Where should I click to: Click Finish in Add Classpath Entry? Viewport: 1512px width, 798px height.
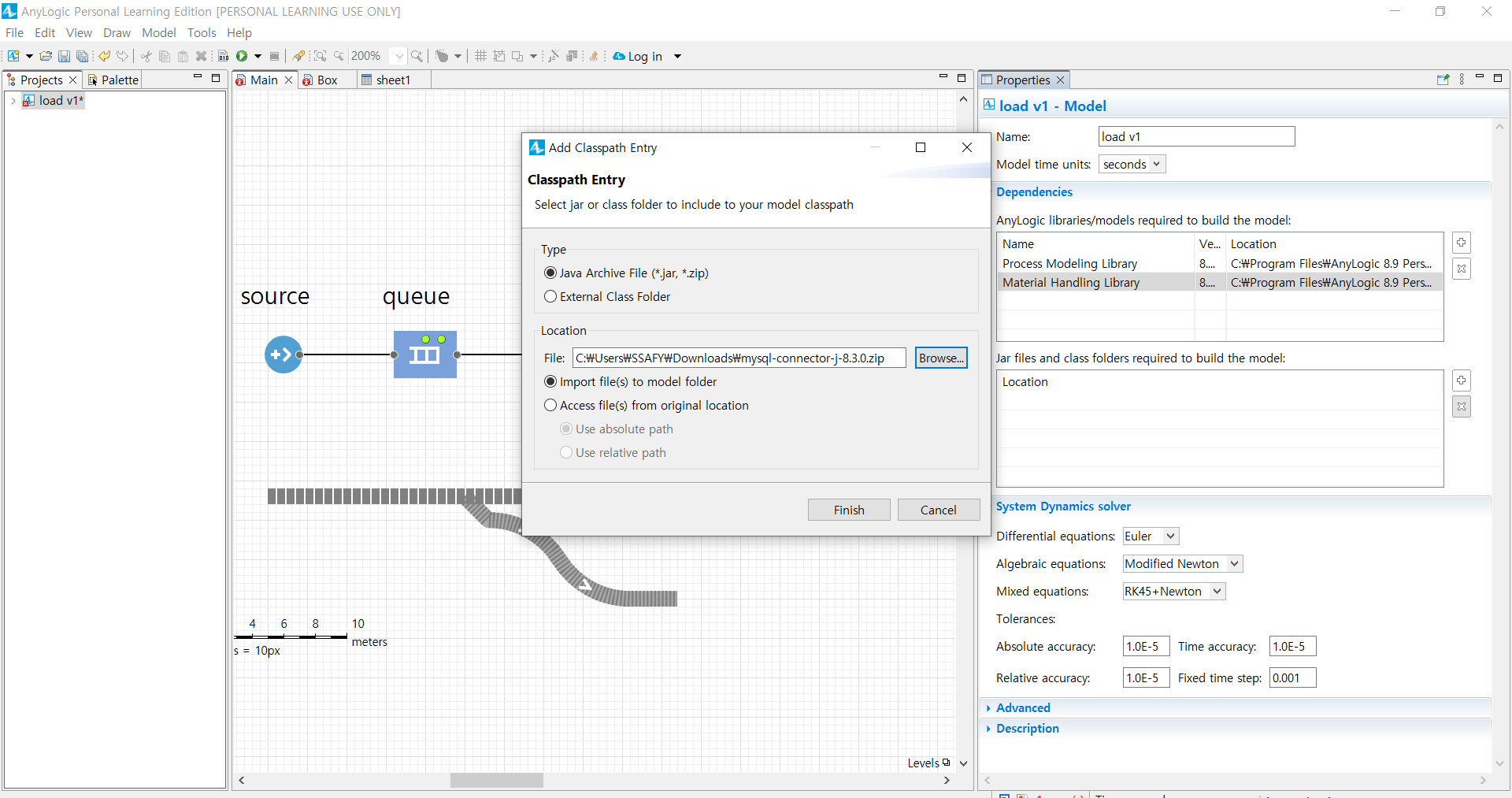point(849,510)
